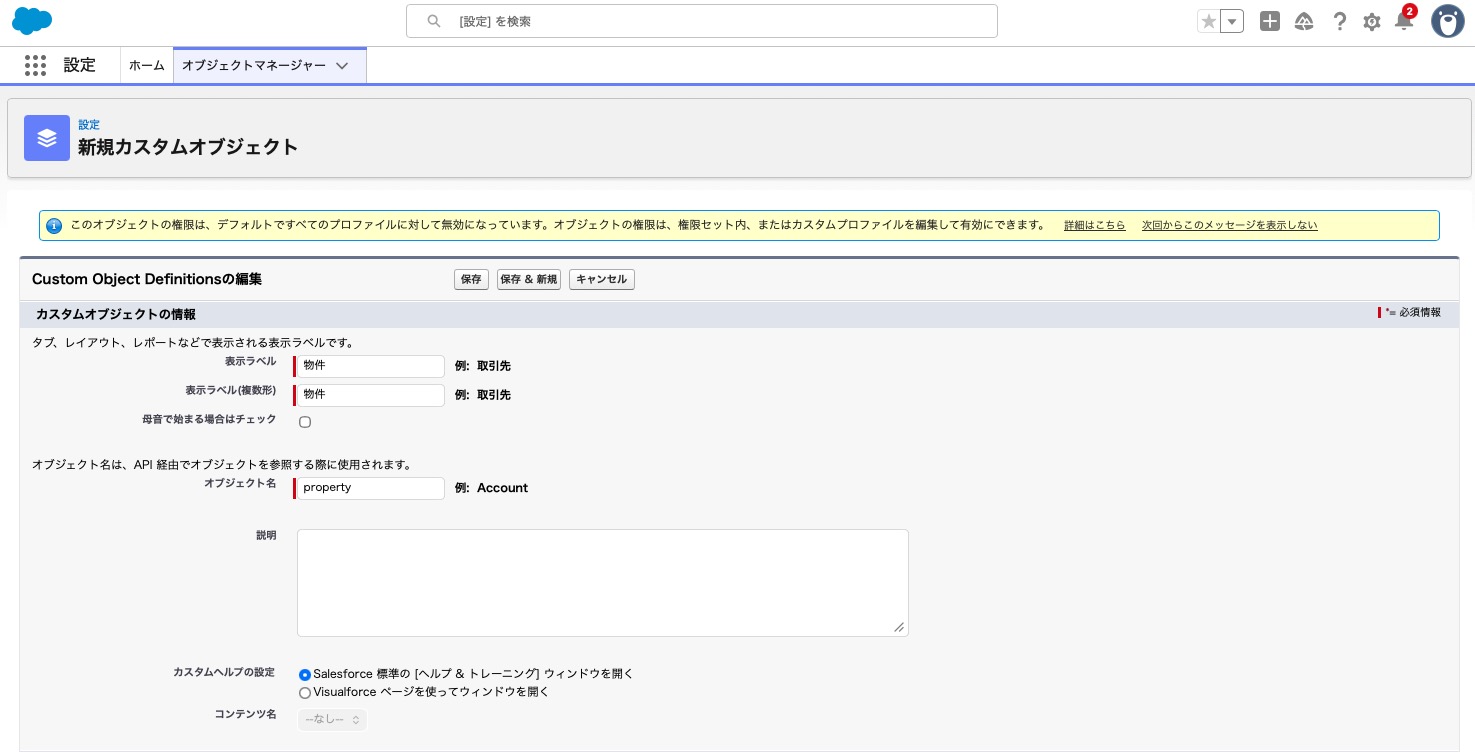This screenshot has height=752, width=1475.
Task: Check 母音で始まる場合はチェック checkbox
Action: click(x=305, y=422)
